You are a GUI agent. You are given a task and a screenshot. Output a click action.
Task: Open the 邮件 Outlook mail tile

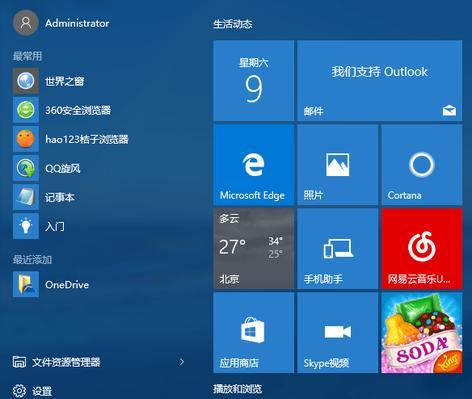tap(380, 80)
